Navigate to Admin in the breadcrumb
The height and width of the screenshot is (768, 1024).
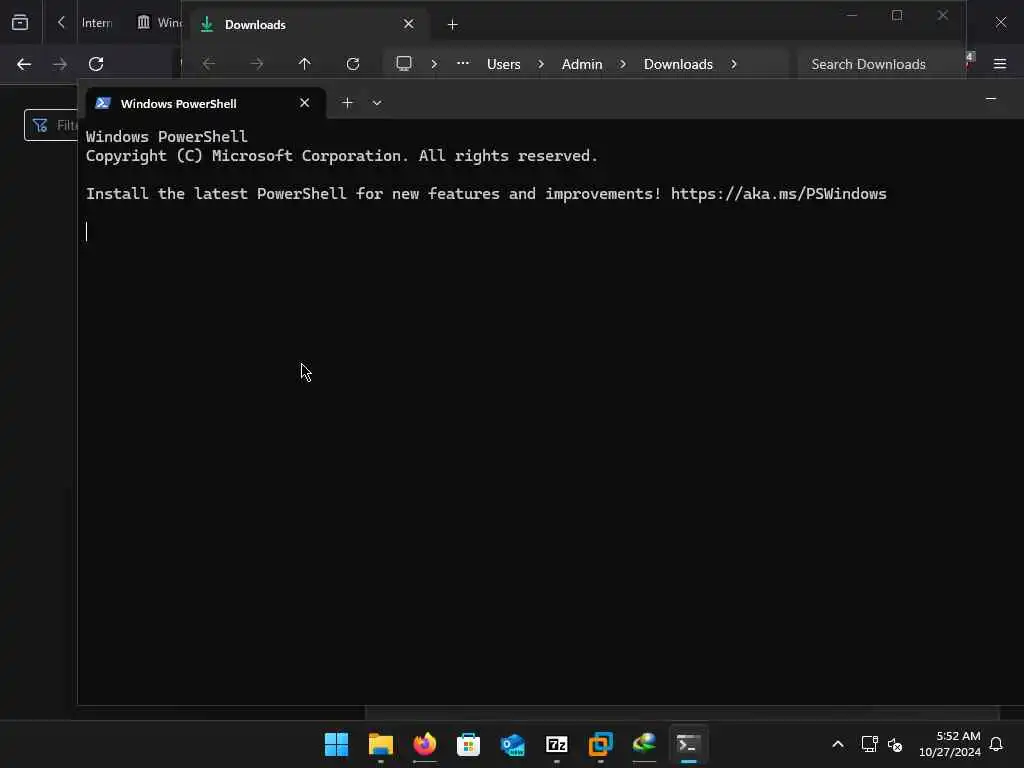582,64
